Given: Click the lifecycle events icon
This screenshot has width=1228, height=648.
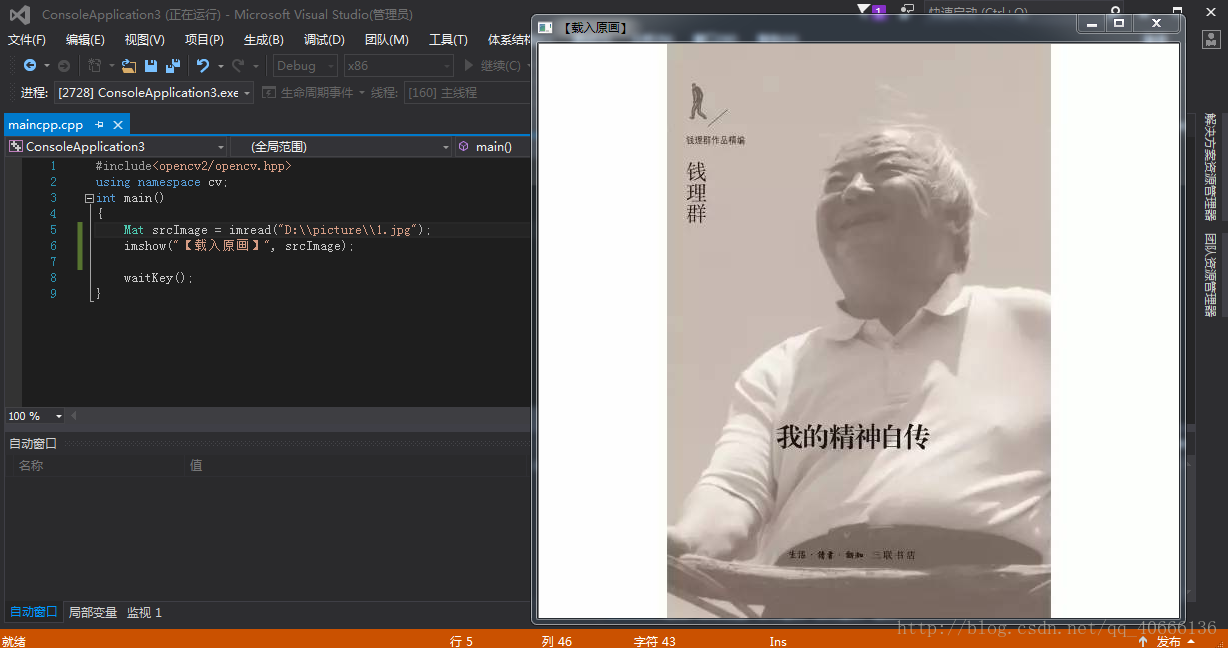Looking at the screenshot, I should tap(269, 92).
